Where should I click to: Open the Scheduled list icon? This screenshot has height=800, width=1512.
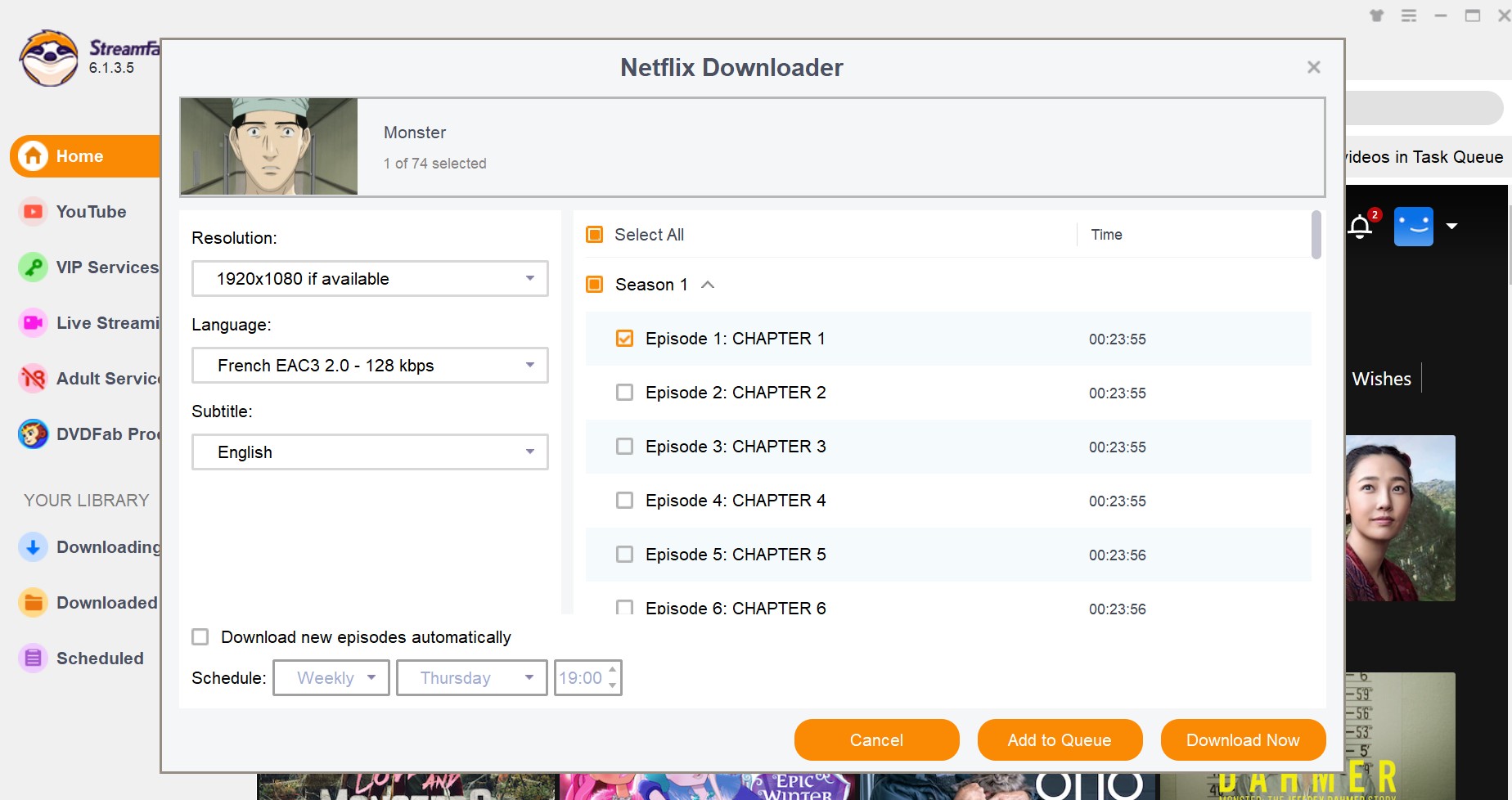pyautogui.click(x=34, y=658)
